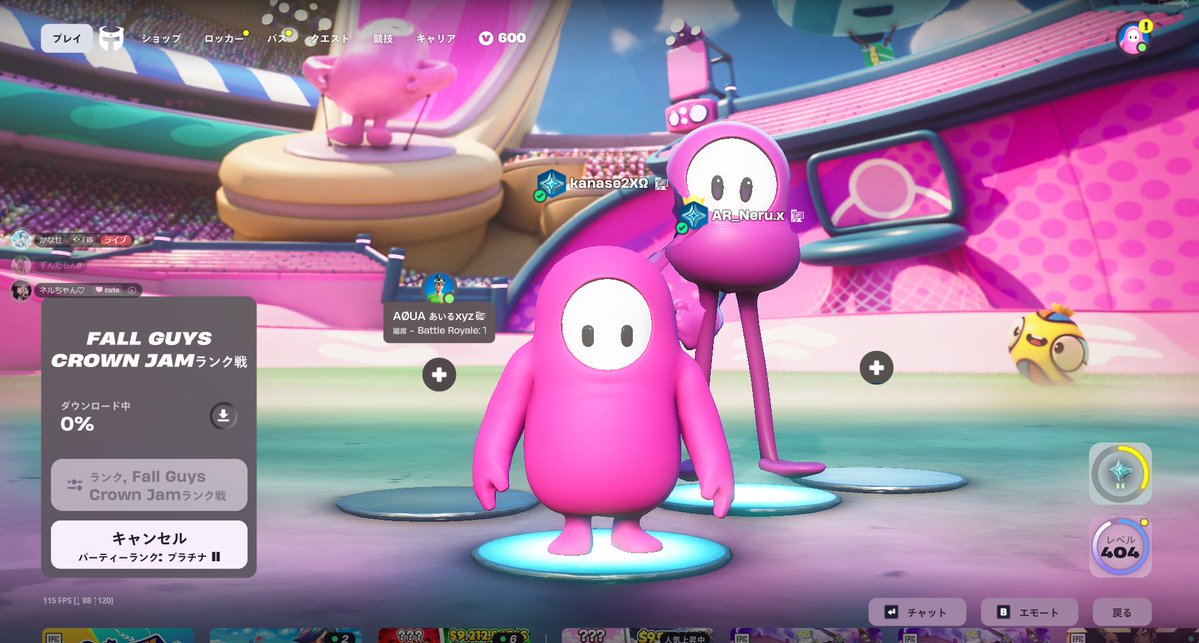Screen dimensions: 1199x643
Task: Click the filter icon in the ランク mode selector
Action: click(74, 485)
